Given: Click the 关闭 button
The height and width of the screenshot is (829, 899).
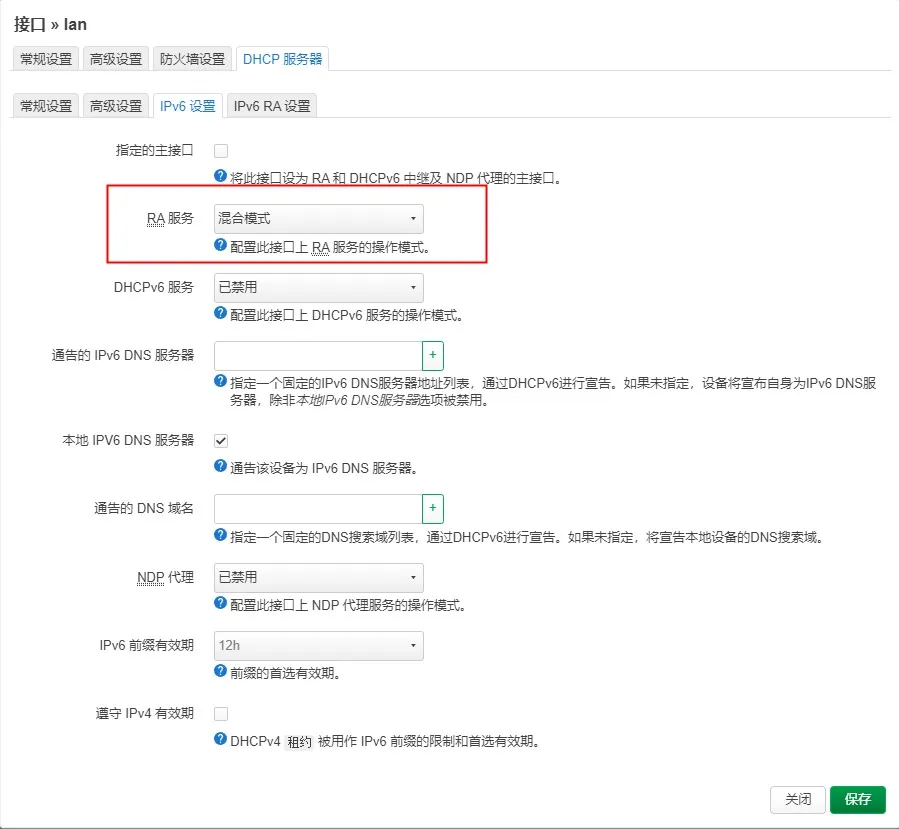Looking at the screenshot, I should 798,799.
